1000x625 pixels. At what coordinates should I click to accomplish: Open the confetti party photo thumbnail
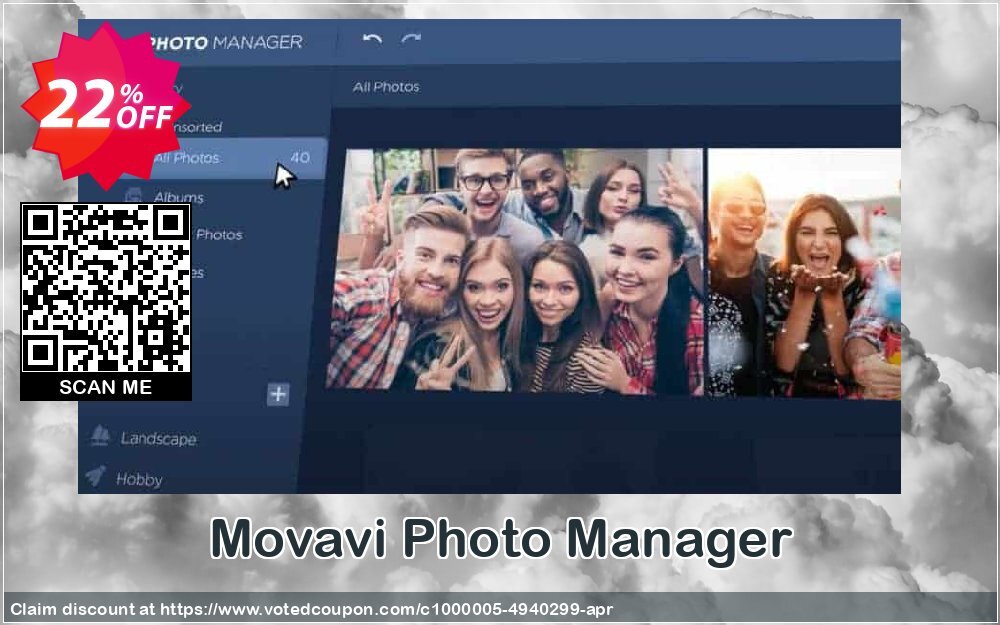[804, 274]
